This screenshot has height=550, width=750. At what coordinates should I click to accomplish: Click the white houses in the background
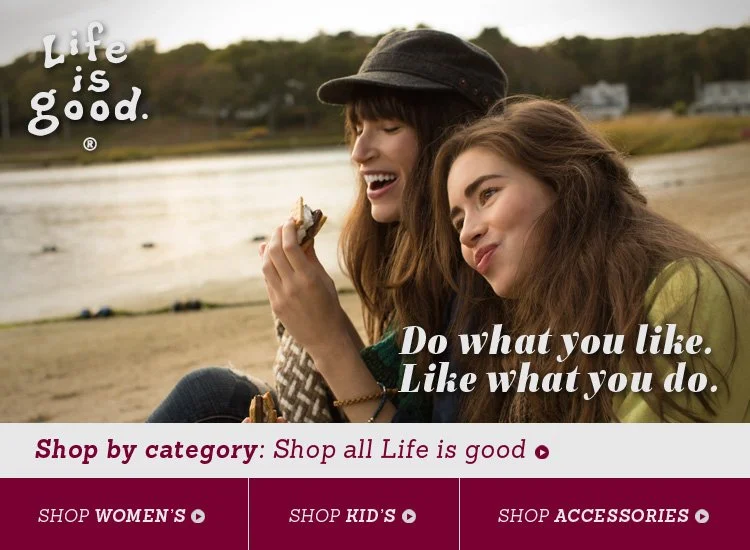(x=660, y=99)
